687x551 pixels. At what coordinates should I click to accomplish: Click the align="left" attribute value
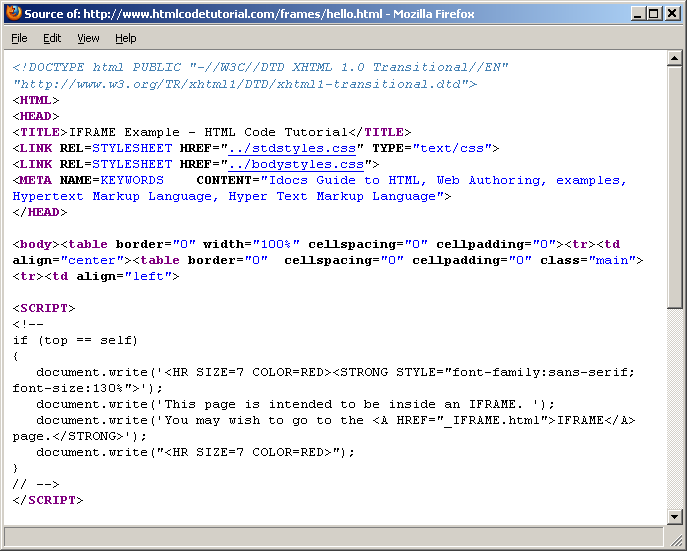(x=148, y=276)
